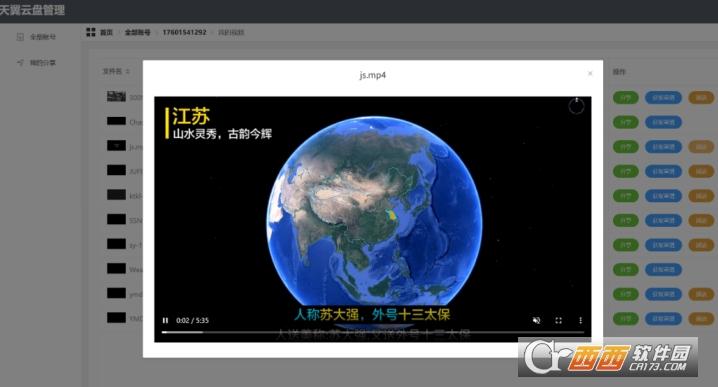Click the blue button in the JUFE row
Viewport: 718px width, 387px height.
[664, 171]
